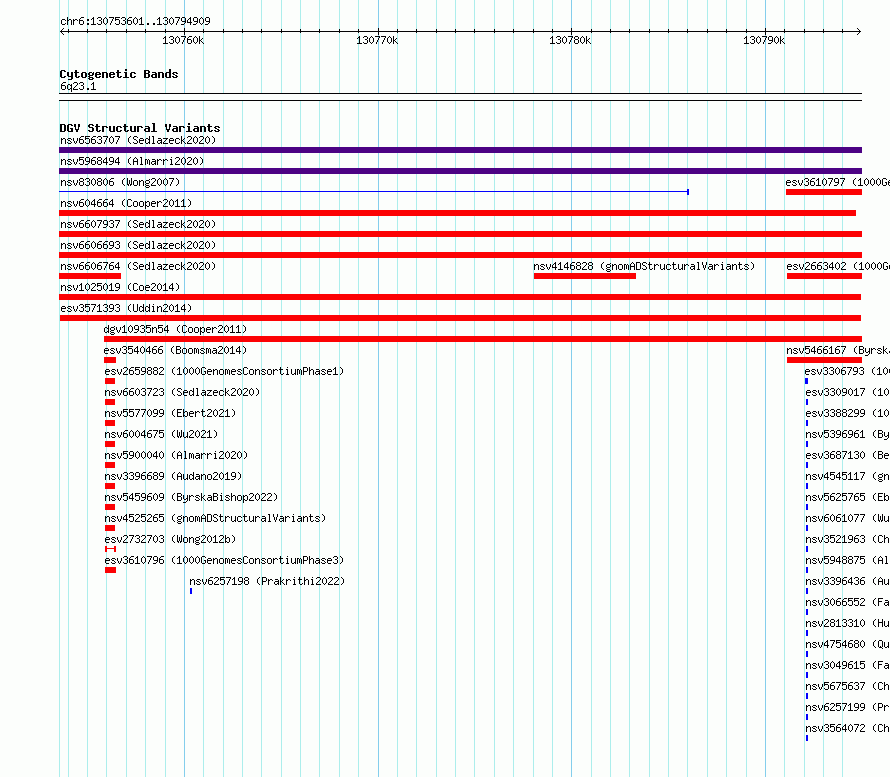Select nsv6606693 (Sedlazeck2020) entry

coord(138,245)
